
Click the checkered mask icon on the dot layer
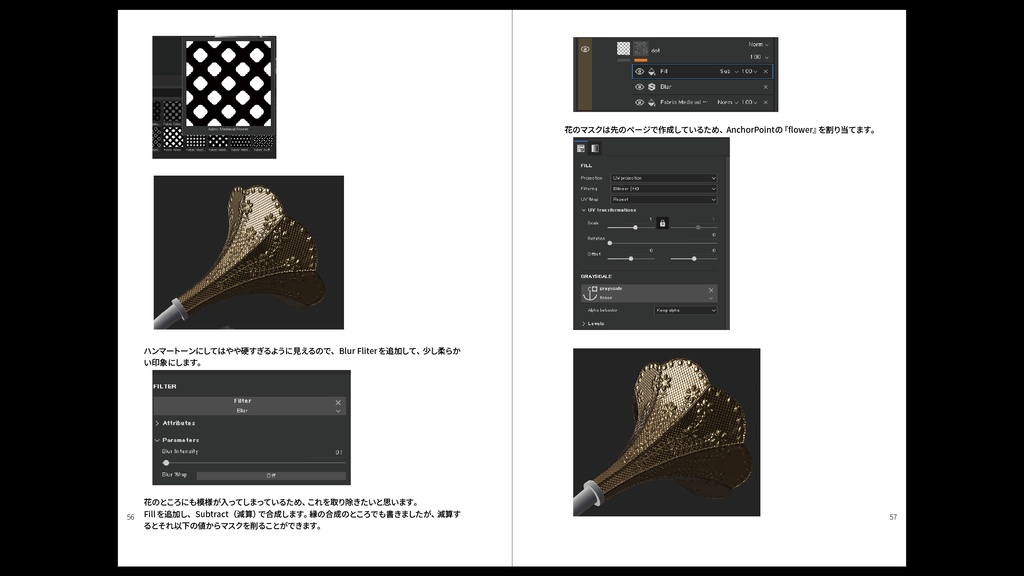622,49
